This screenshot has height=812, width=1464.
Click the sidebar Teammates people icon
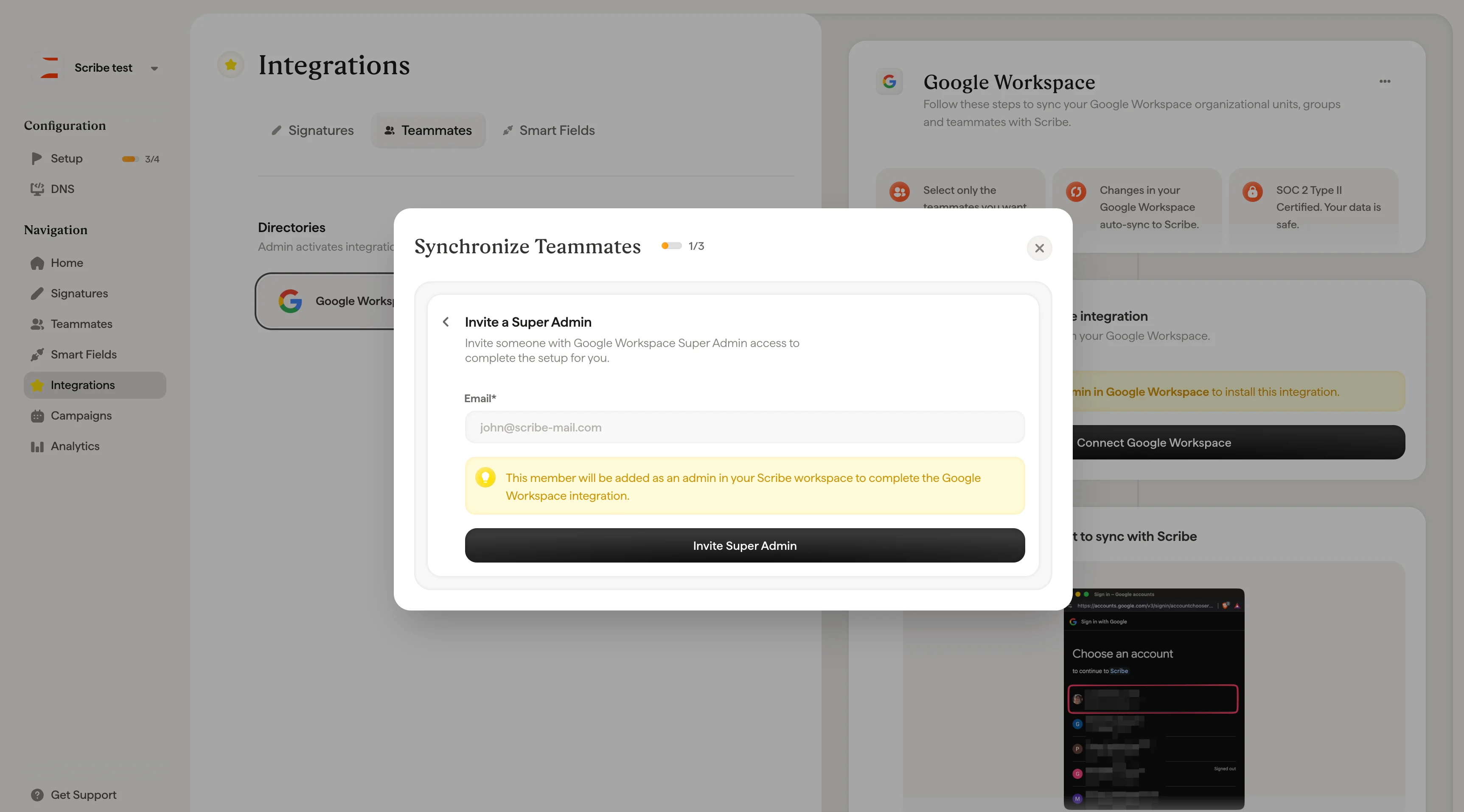37,324
